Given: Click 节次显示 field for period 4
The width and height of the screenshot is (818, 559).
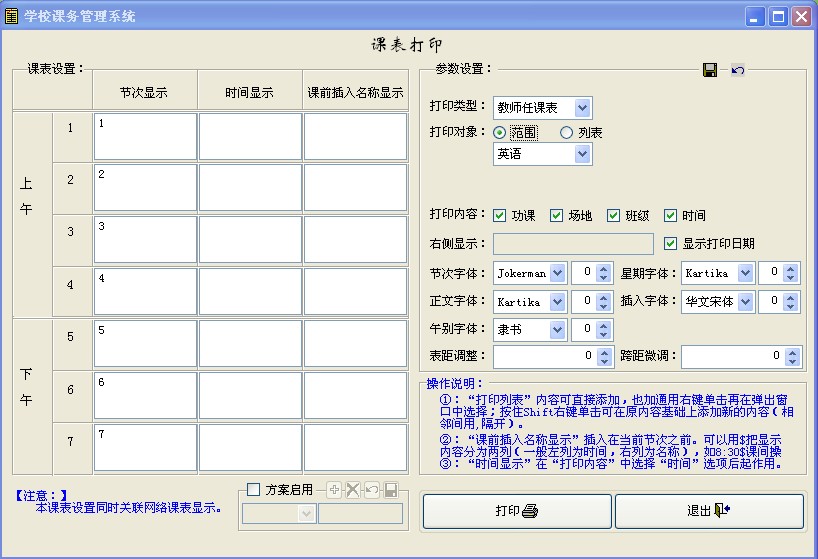Looking at the screenshot, I should coord(145,291).
